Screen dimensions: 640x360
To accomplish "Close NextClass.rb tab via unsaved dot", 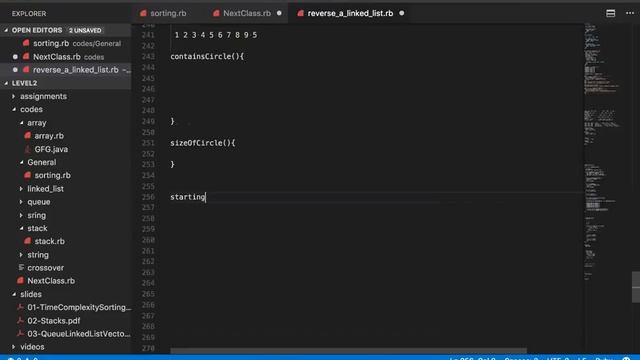I will 279,13.
